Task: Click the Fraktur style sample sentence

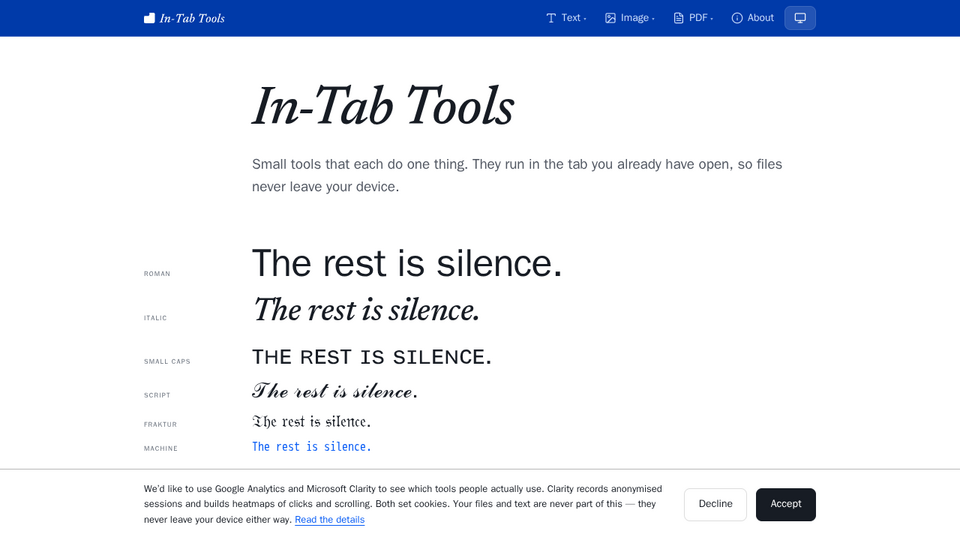Action: click(x=312, y=422)
